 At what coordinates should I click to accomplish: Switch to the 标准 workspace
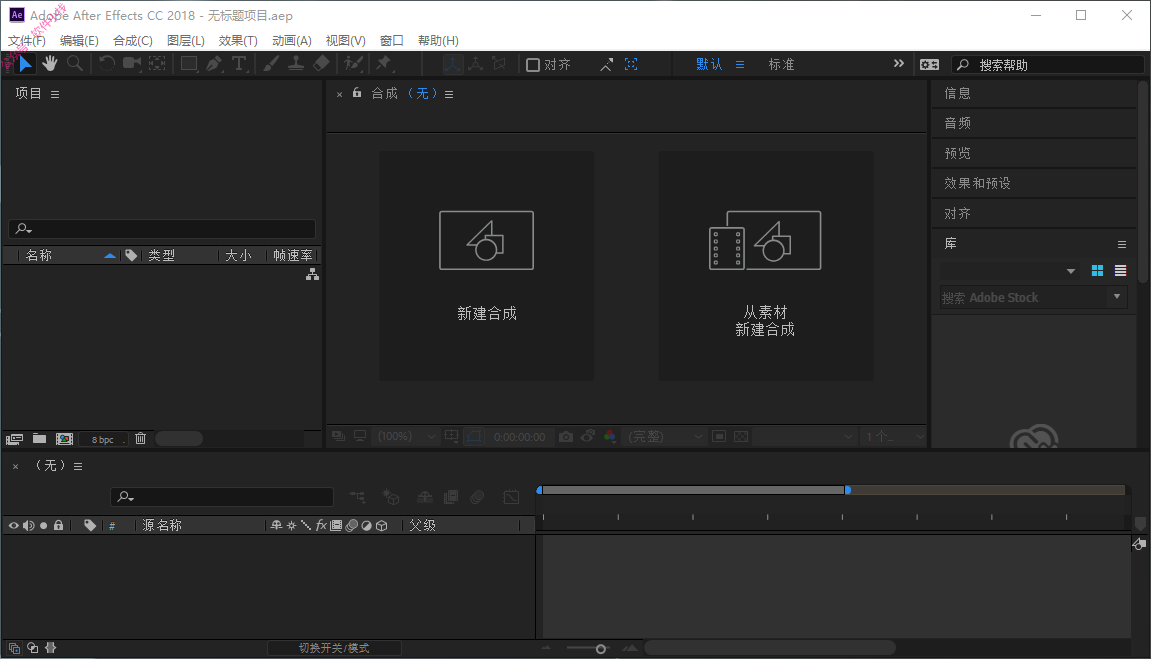tap(781, 65)
